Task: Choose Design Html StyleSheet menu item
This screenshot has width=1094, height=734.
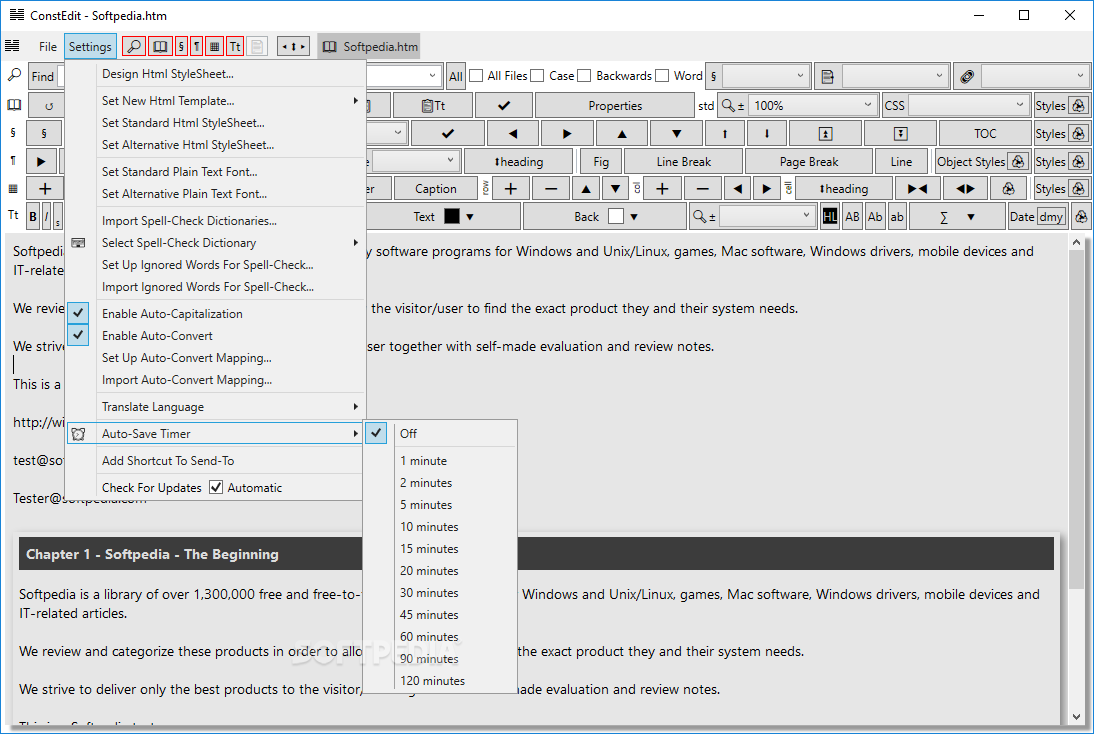Action: click(214, 73)
